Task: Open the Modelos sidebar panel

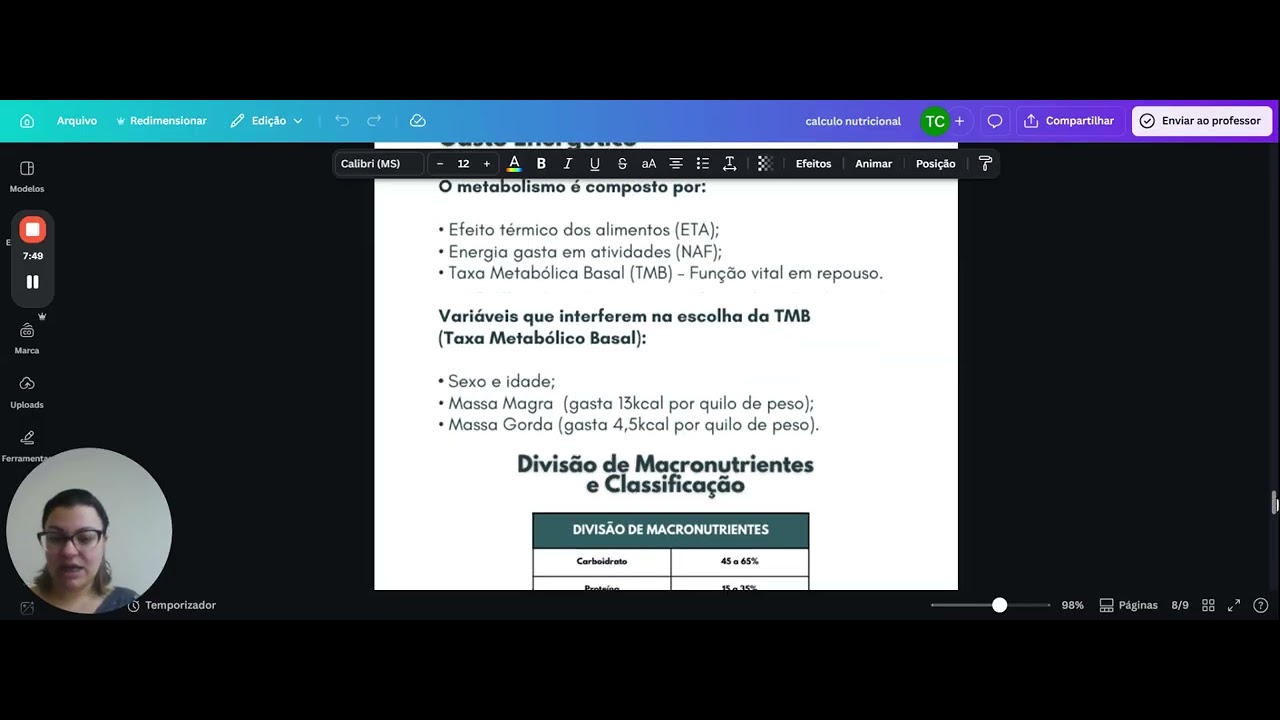Action: pos(27,176)
